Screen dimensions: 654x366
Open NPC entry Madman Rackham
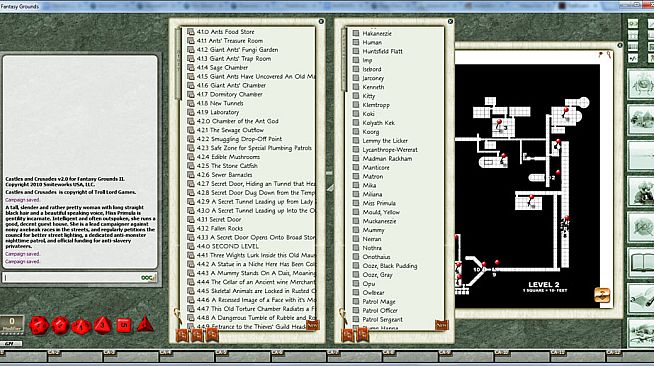pos(387,158)
